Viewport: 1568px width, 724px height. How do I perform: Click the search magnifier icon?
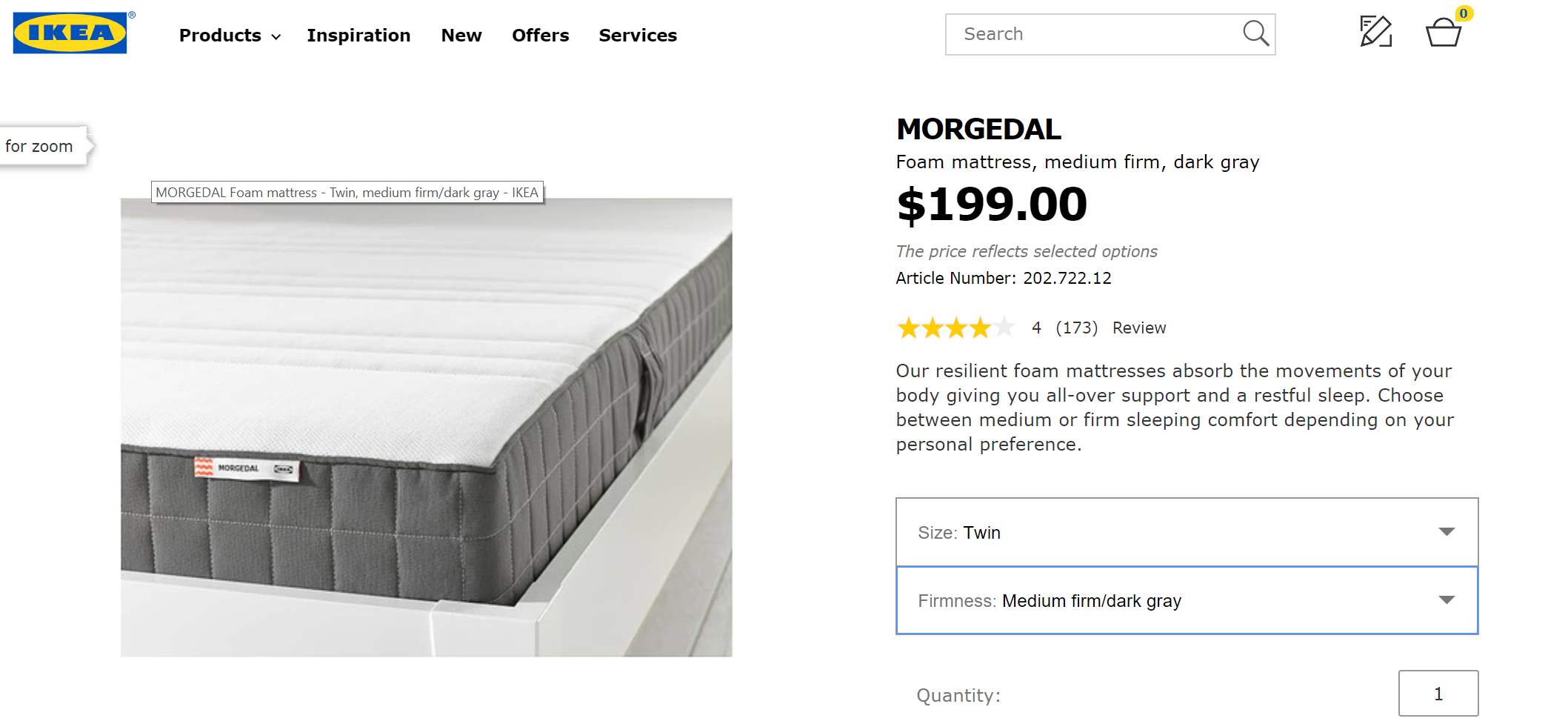tap(1255, 33)
